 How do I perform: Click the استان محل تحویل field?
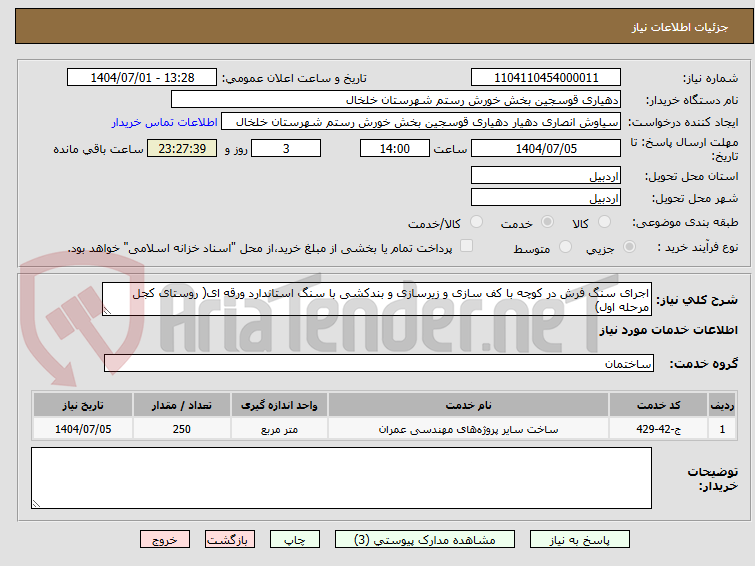546,175
